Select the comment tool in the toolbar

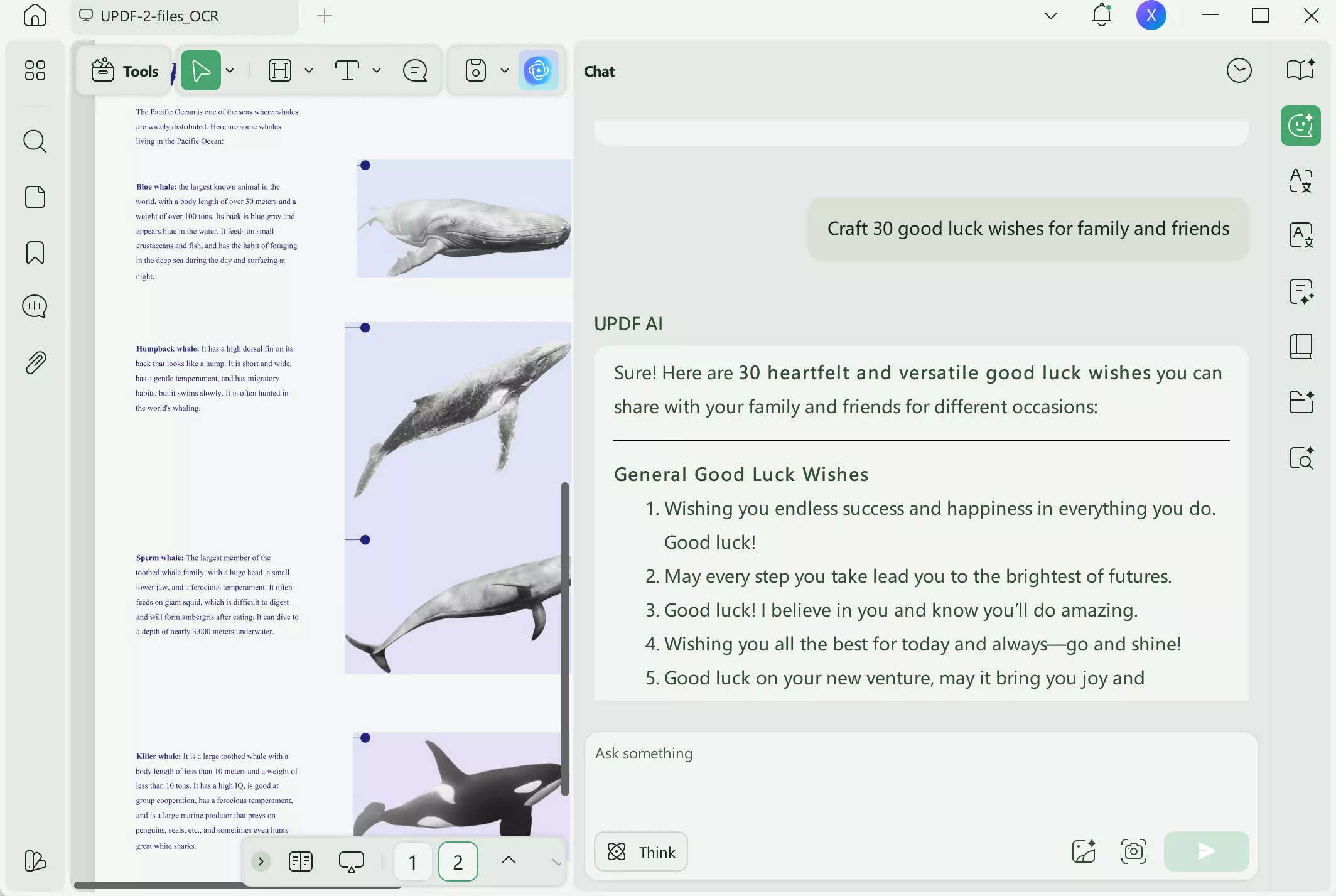coord(414,70)
